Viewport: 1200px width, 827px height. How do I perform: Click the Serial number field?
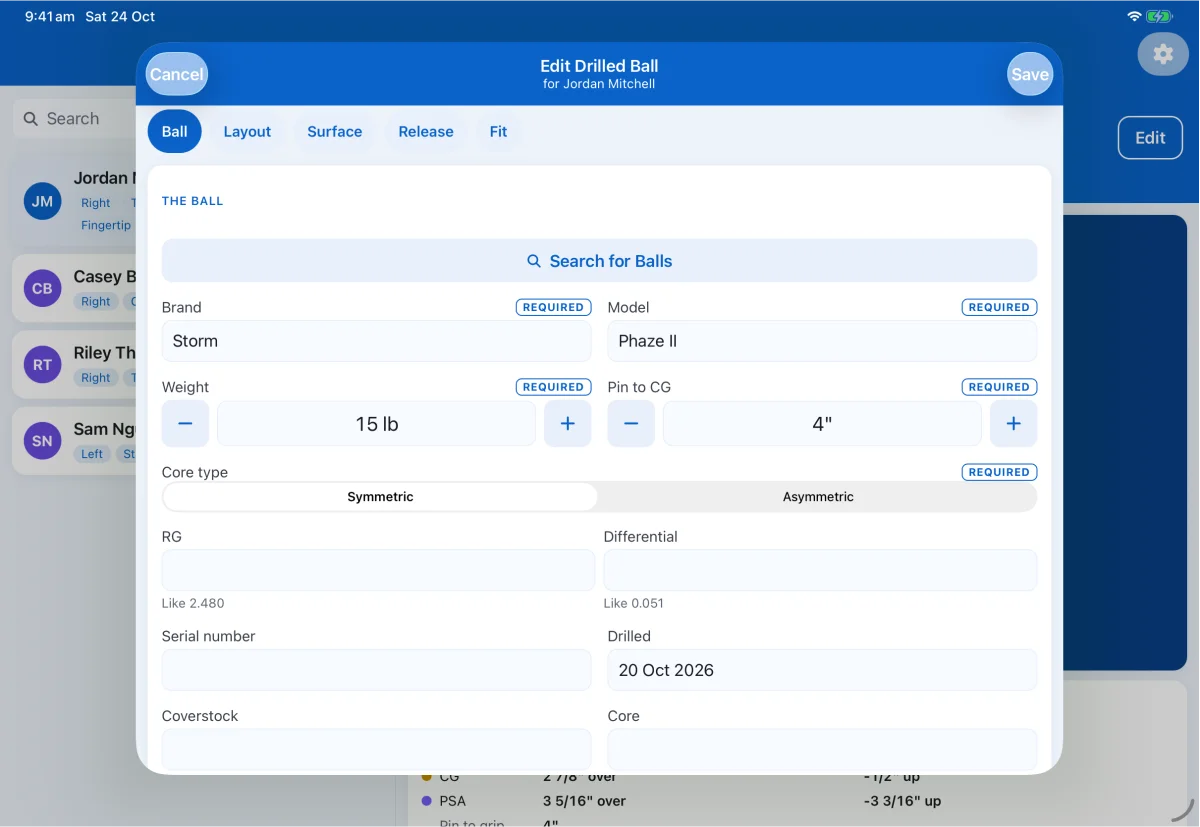(x=376, y=670)
